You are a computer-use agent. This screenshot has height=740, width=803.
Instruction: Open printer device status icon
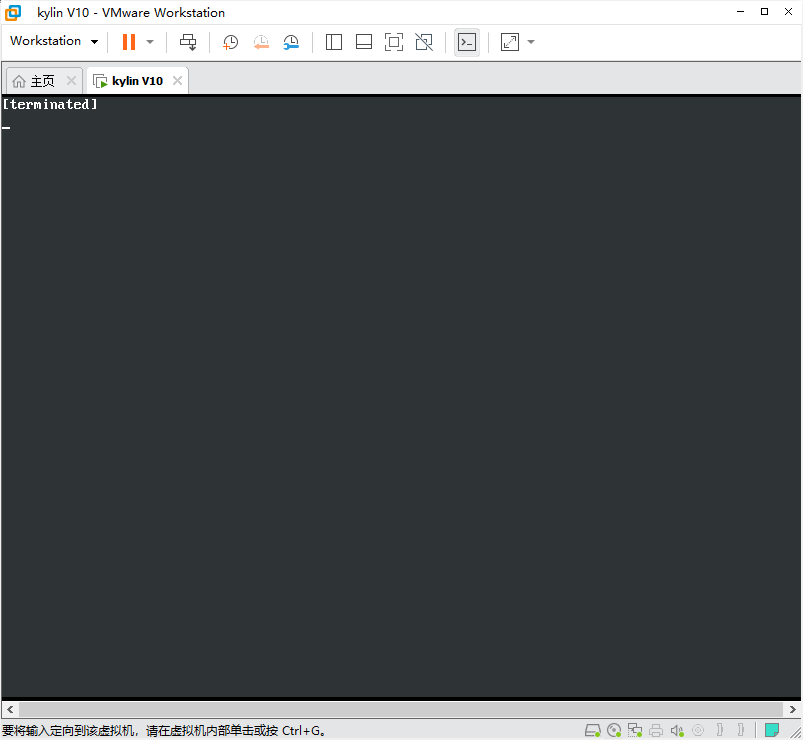pos(656,730)
